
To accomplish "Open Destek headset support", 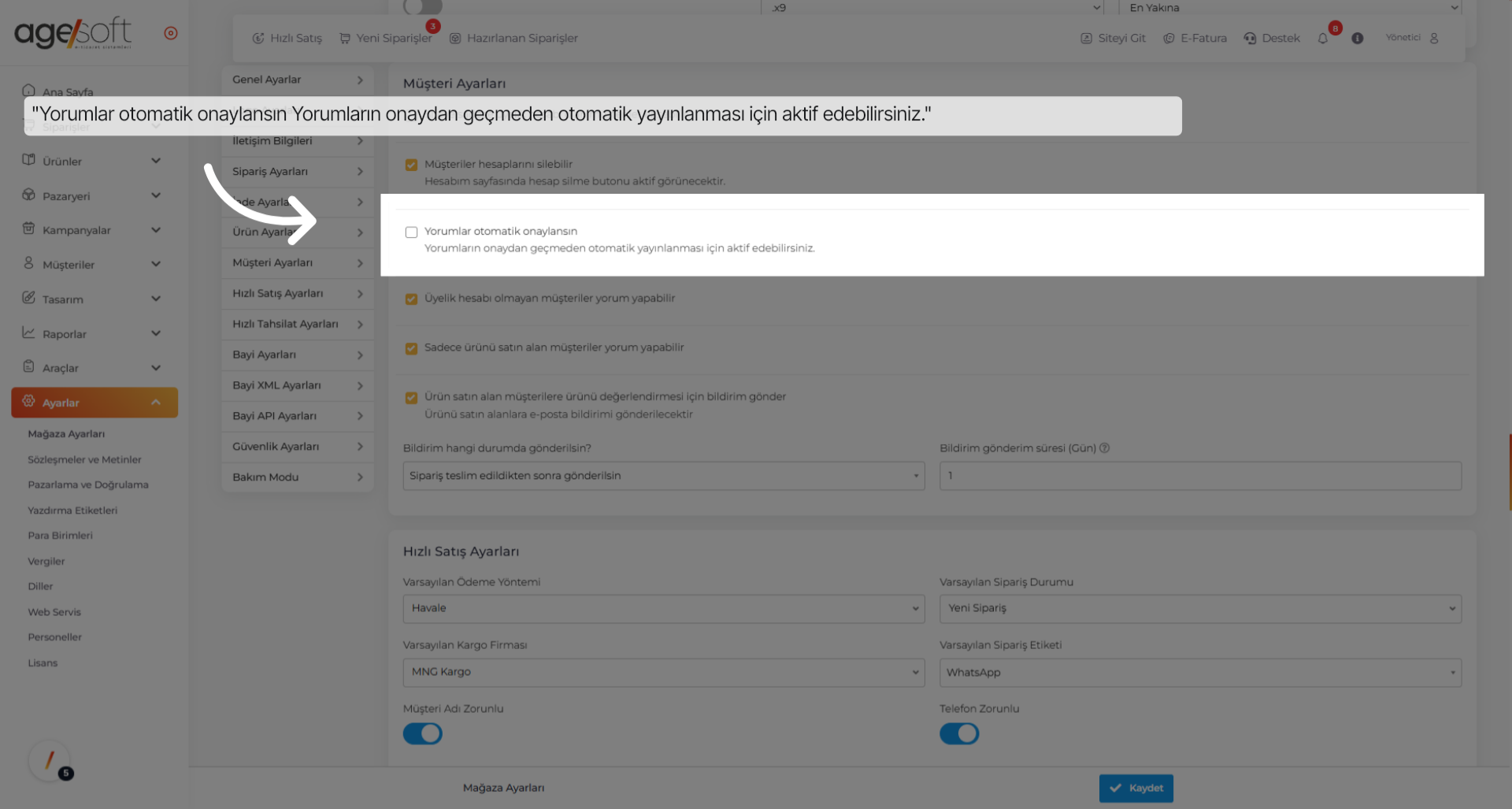I will [x=1271, y=38].
